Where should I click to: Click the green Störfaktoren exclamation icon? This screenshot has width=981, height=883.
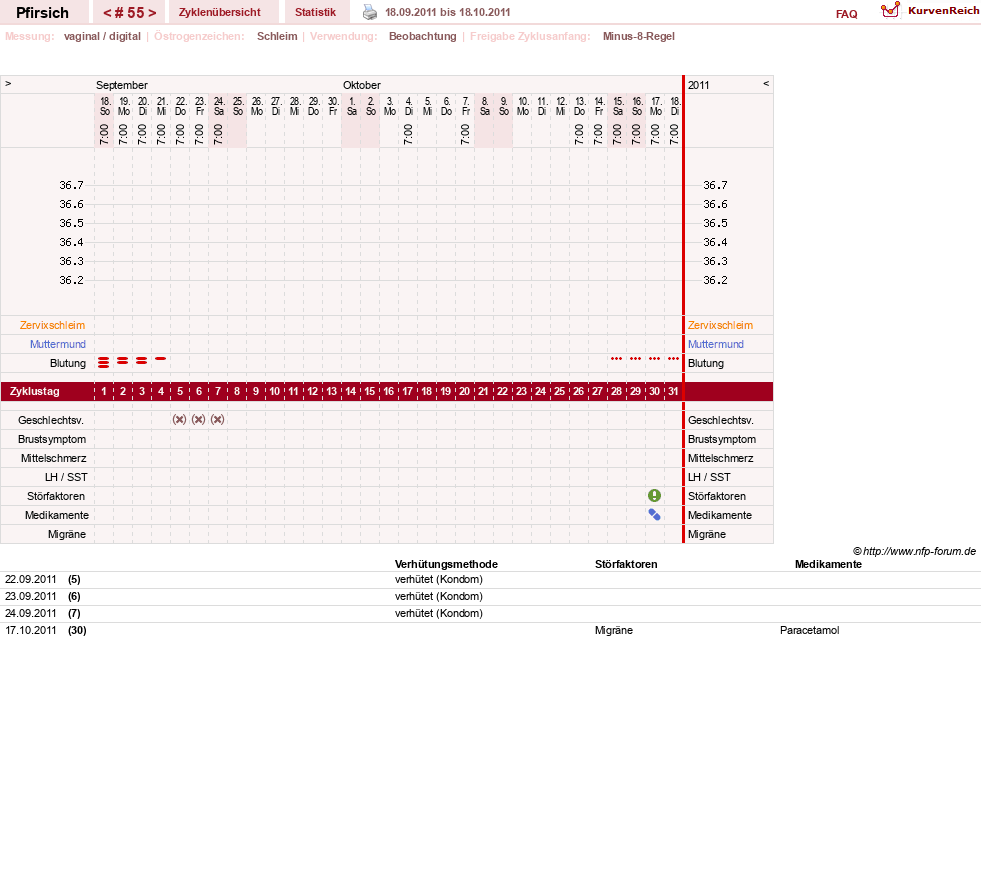(x=654, y=496)
